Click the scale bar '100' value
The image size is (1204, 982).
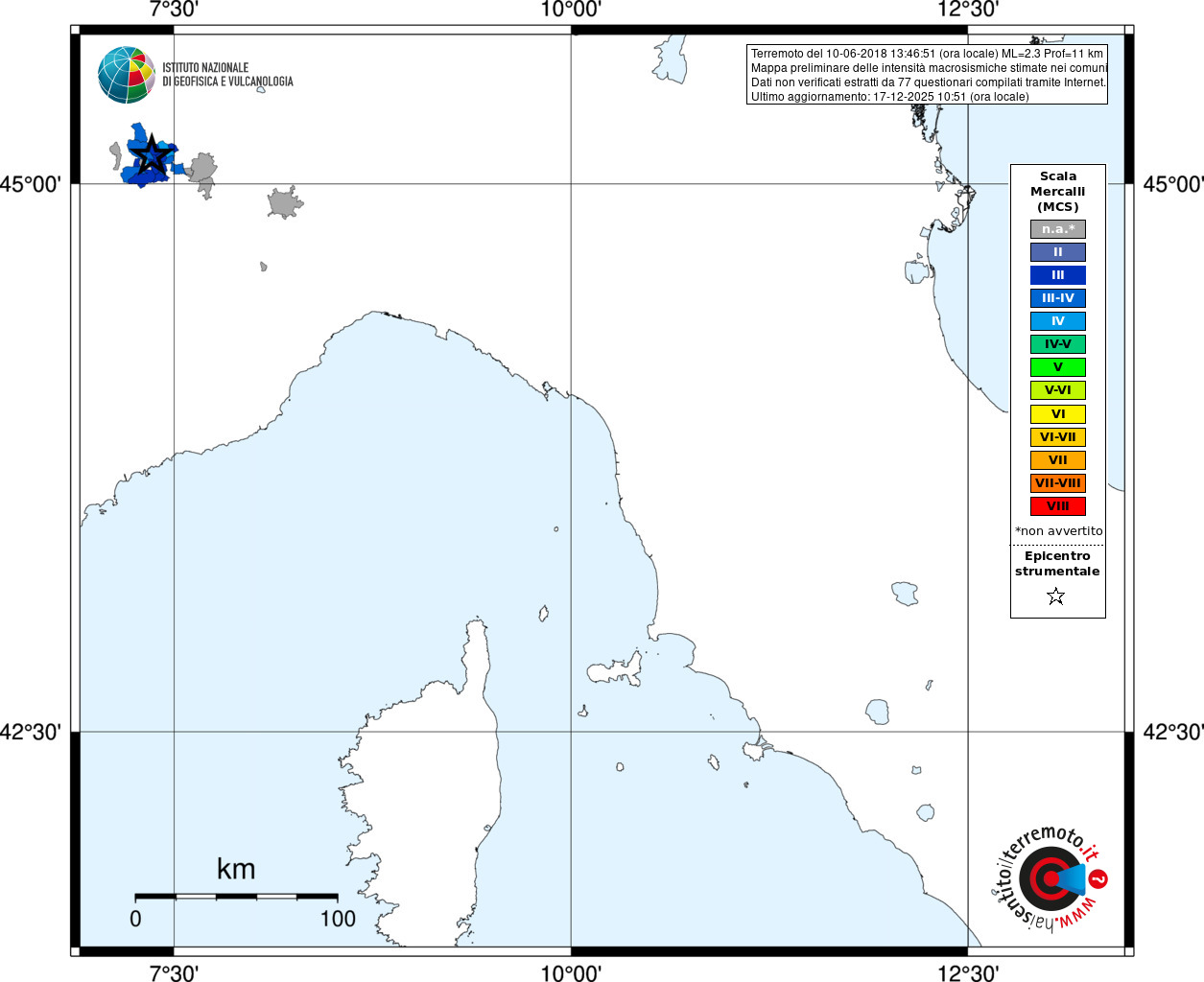coord(338,919)
